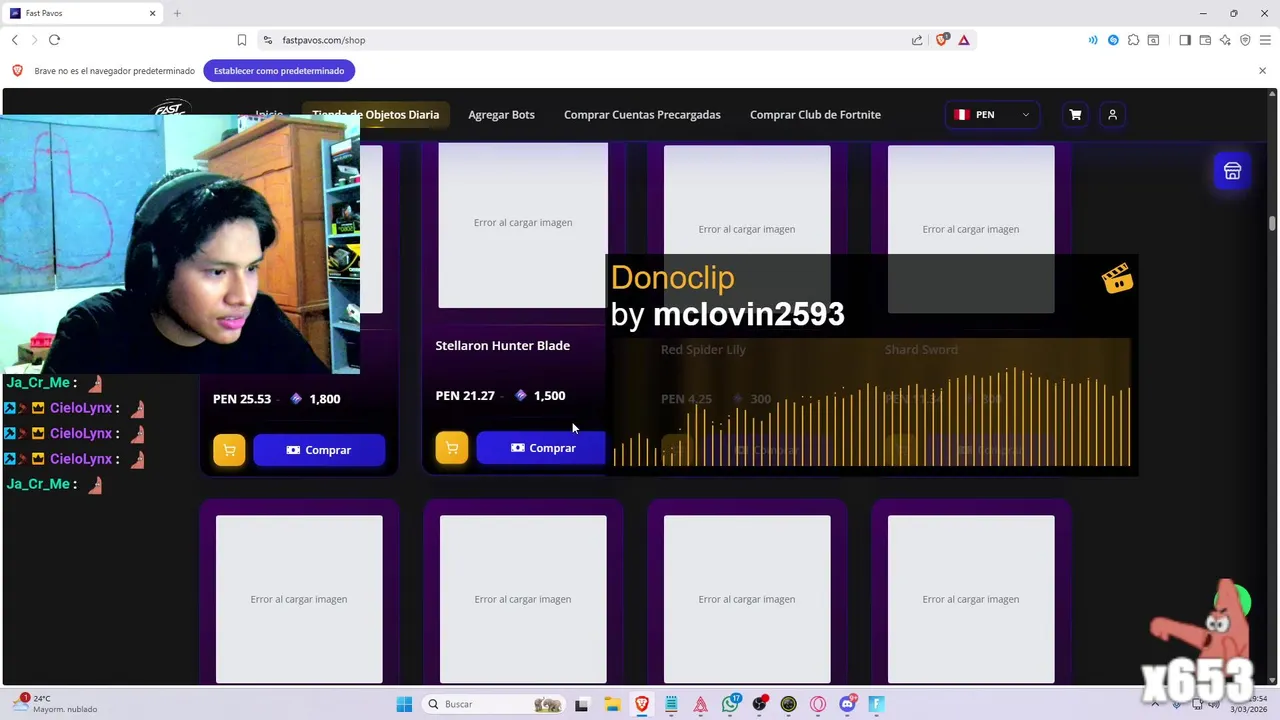Click Comprar for the 1,800 item
1280x720 pixels.
pos(319,450)
